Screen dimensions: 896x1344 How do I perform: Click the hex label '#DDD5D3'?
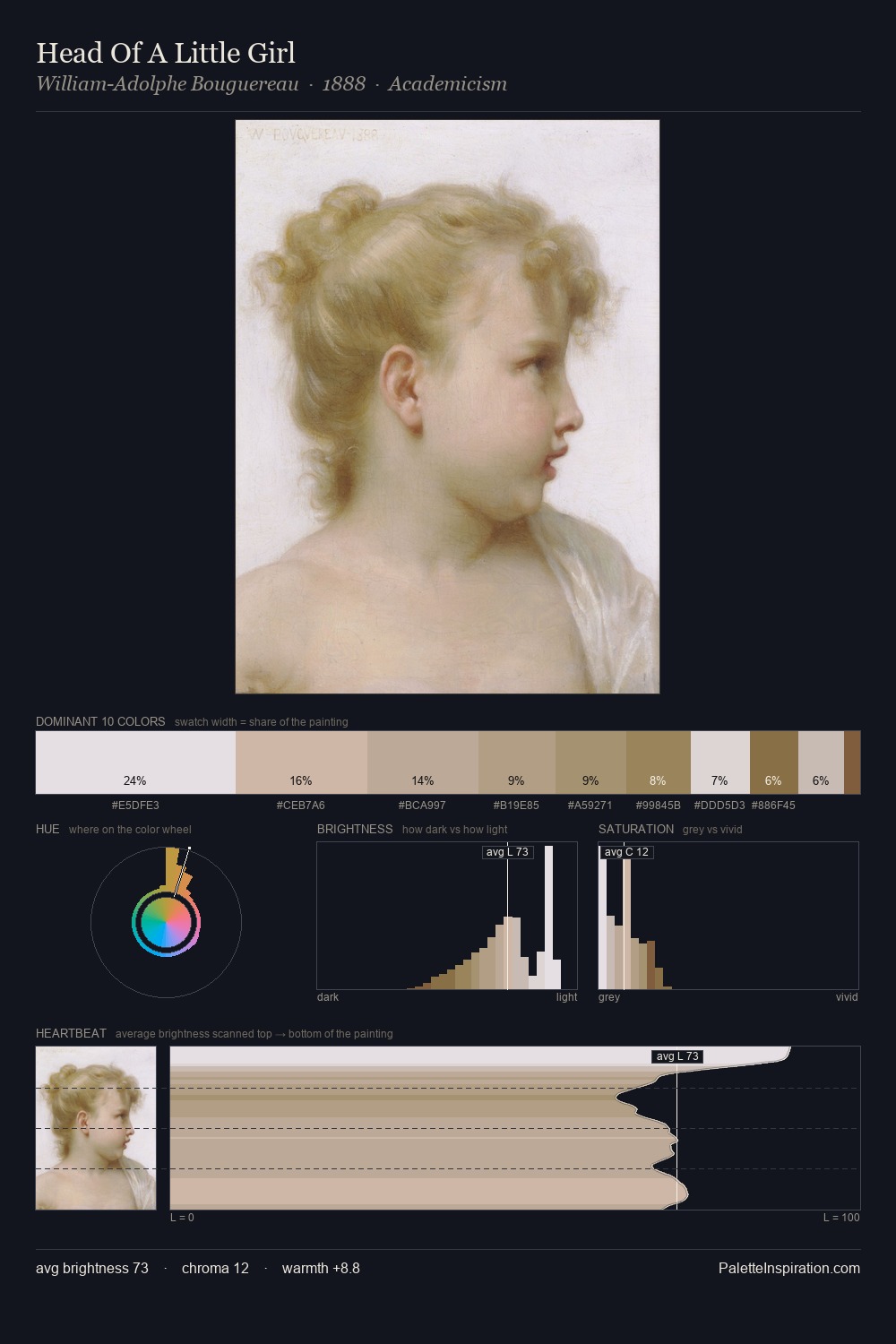(719, 806)
